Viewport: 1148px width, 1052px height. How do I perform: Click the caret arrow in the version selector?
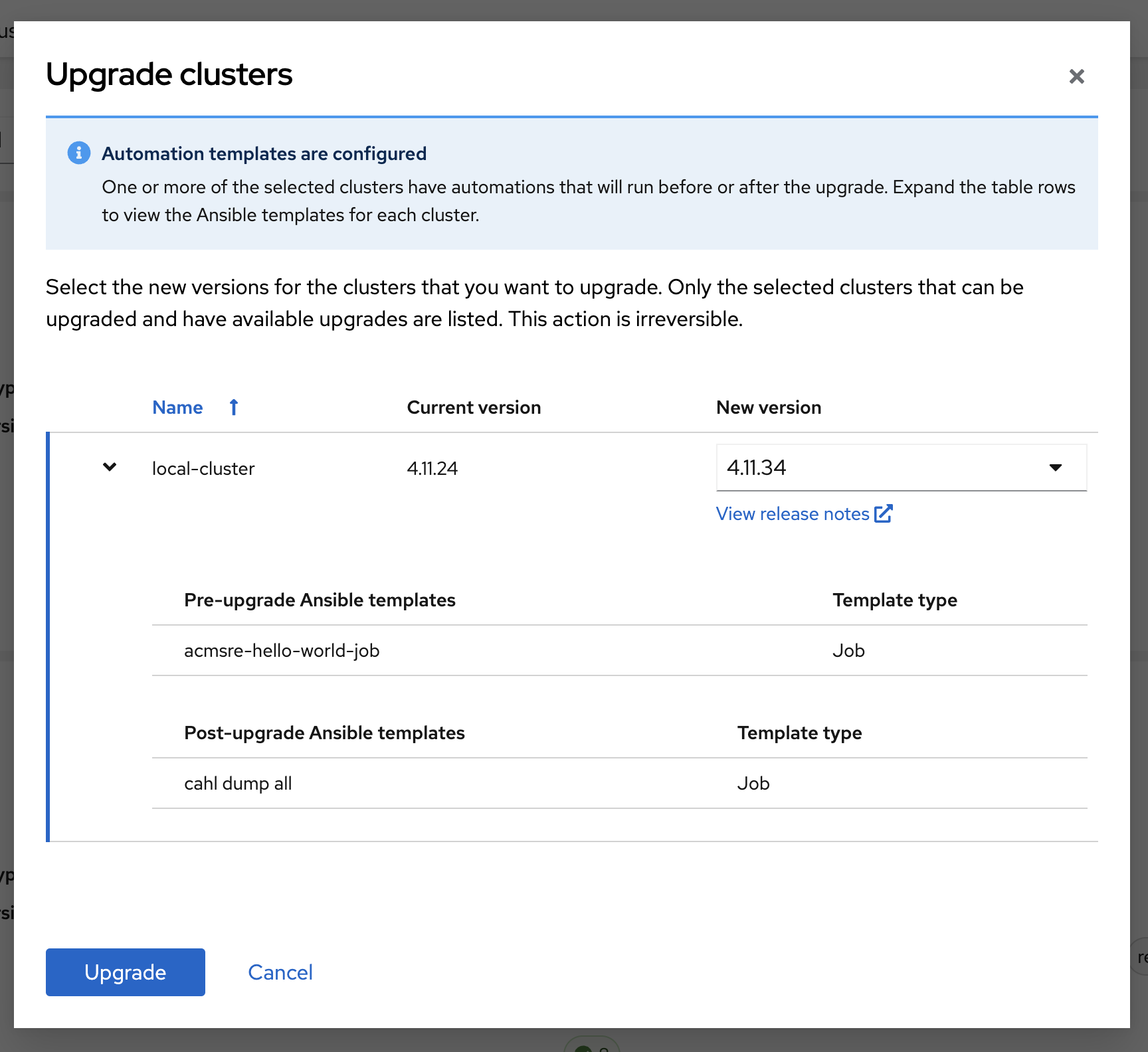(x=1055, y=468)
